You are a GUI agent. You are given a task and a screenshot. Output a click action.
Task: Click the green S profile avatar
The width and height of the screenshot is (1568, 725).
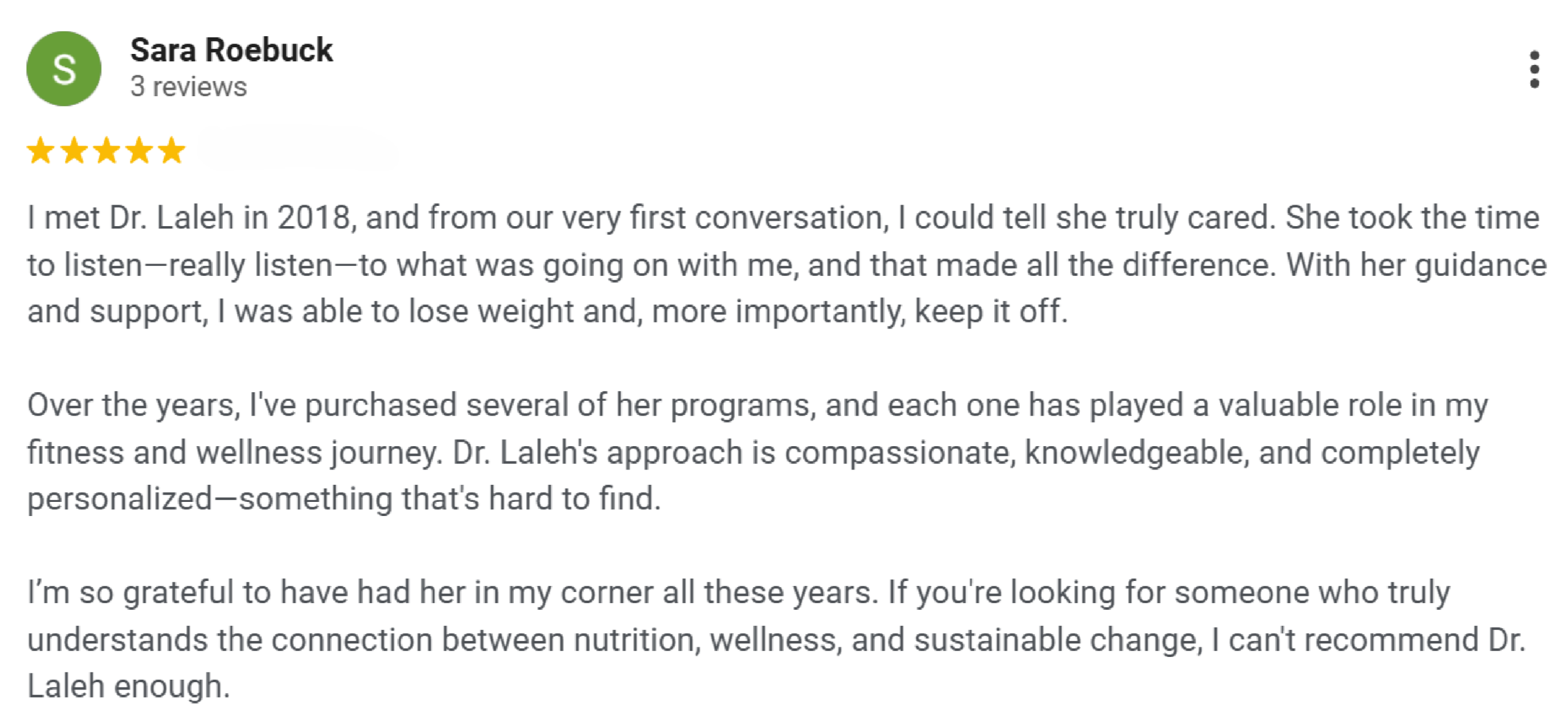point(64,69)
